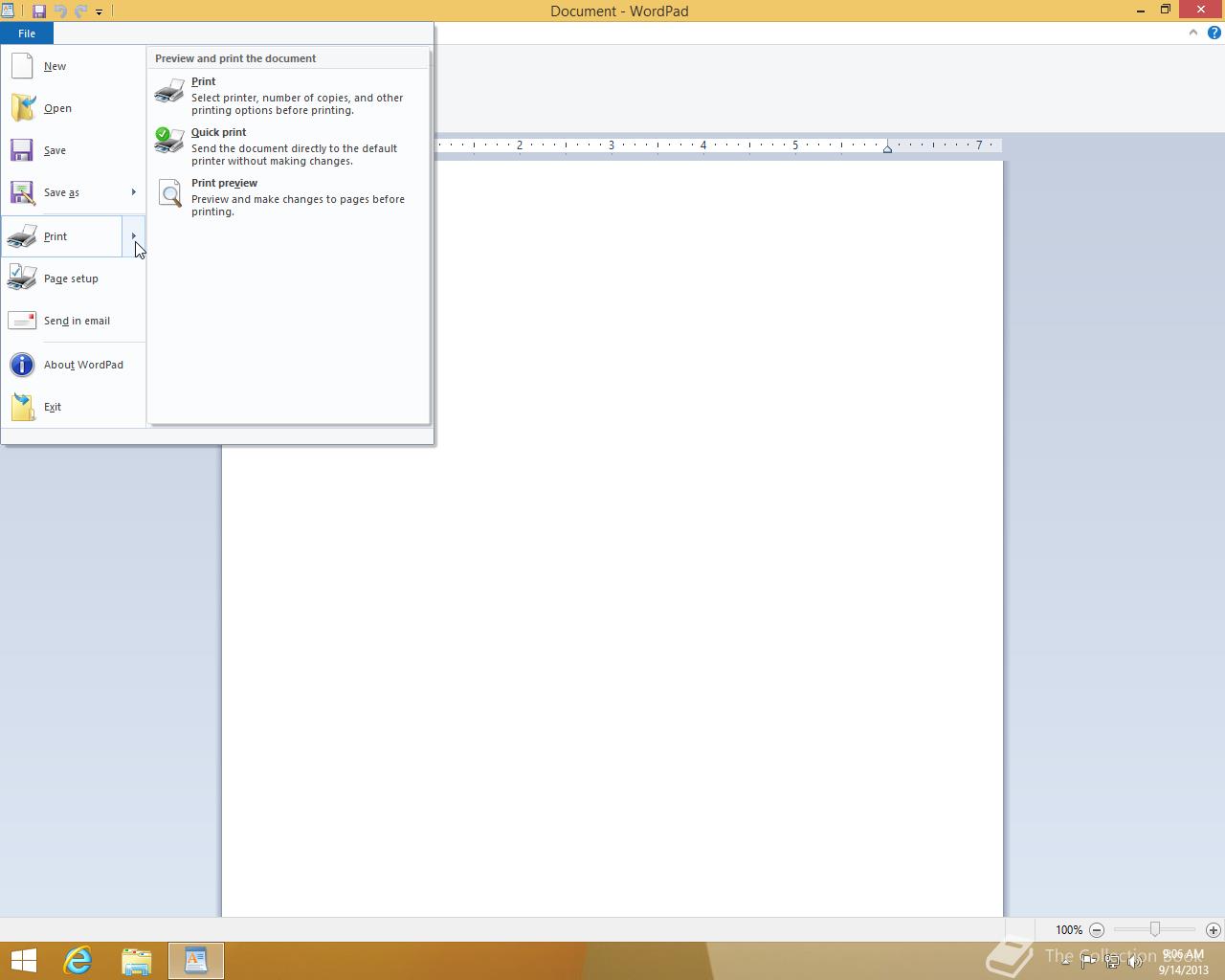
Task: Click the Action Center flag tray icon
Action: 1088,961
